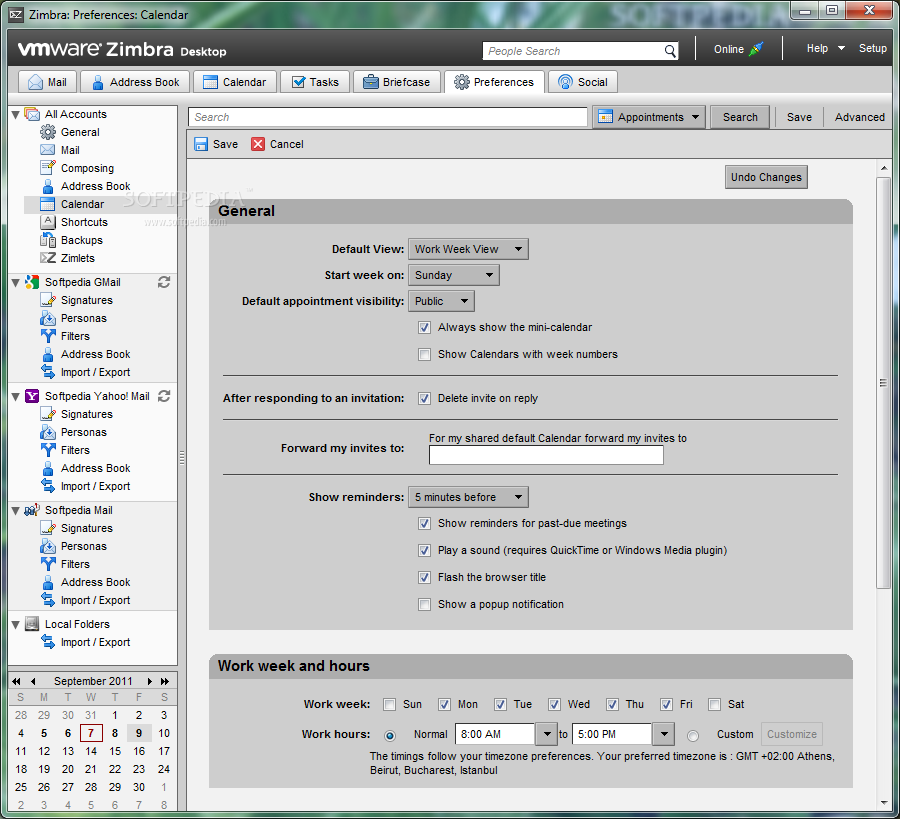Image resolution: width=900 pixels, height=819 pixels.
Task: Go to previous month in mini-calendar
Action: (33, 681)
